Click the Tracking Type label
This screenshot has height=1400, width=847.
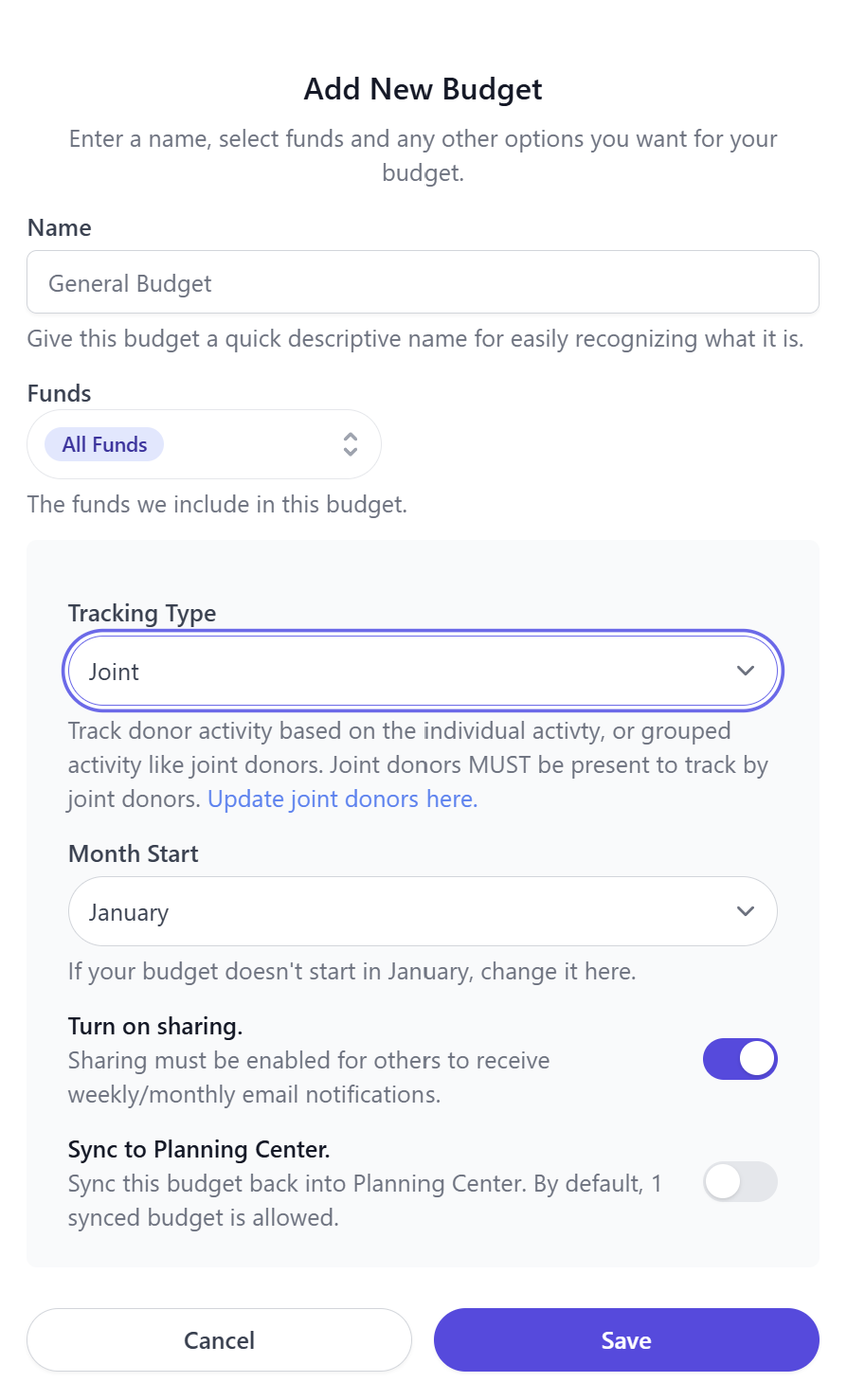coord(142,613)
